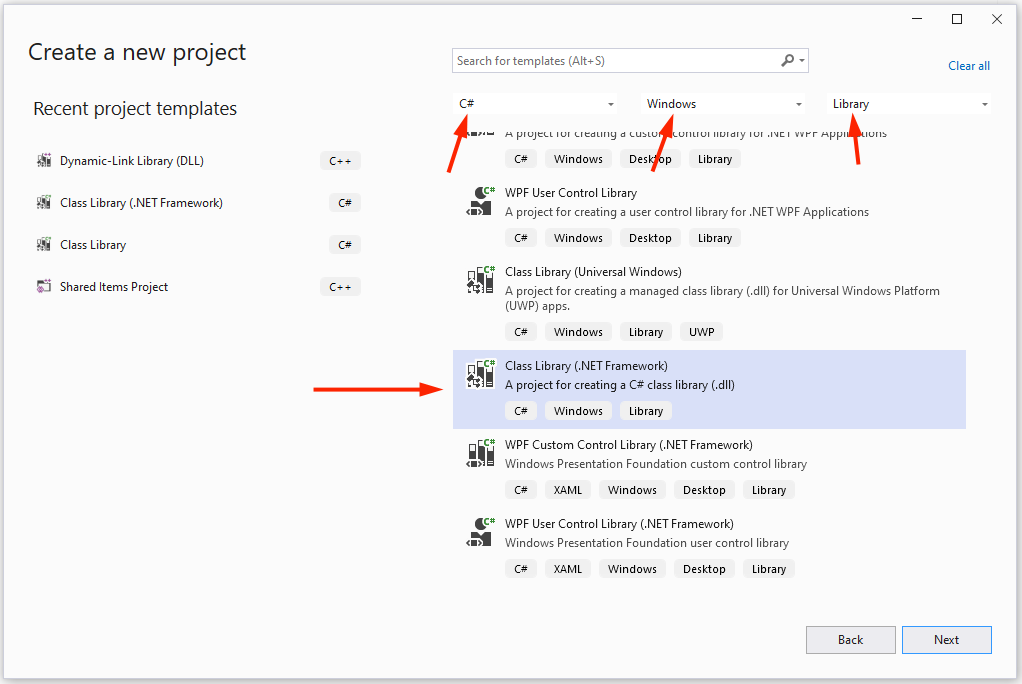Click Desktop tag under WPF User Control Library (.NET Framework)
Image resolution: width=1022 pixels, height=684 pixels.
coord(704,569)
